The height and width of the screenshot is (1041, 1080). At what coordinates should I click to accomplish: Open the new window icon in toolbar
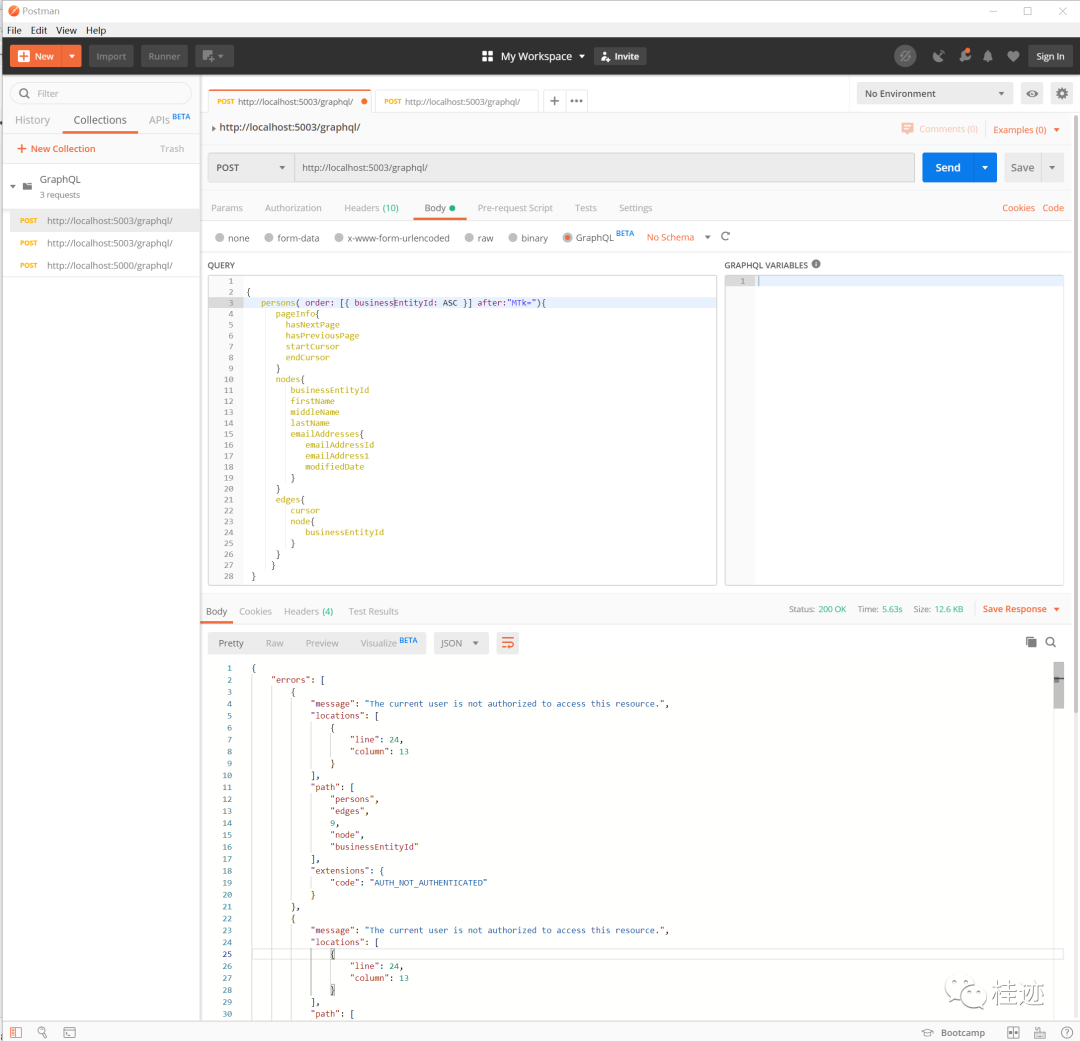(x=214, y=56)
